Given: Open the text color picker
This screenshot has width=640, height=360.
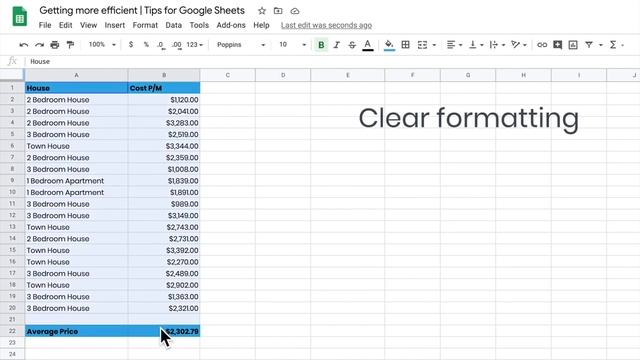Looking at the screenshot, I should click(x=368, y=45).
